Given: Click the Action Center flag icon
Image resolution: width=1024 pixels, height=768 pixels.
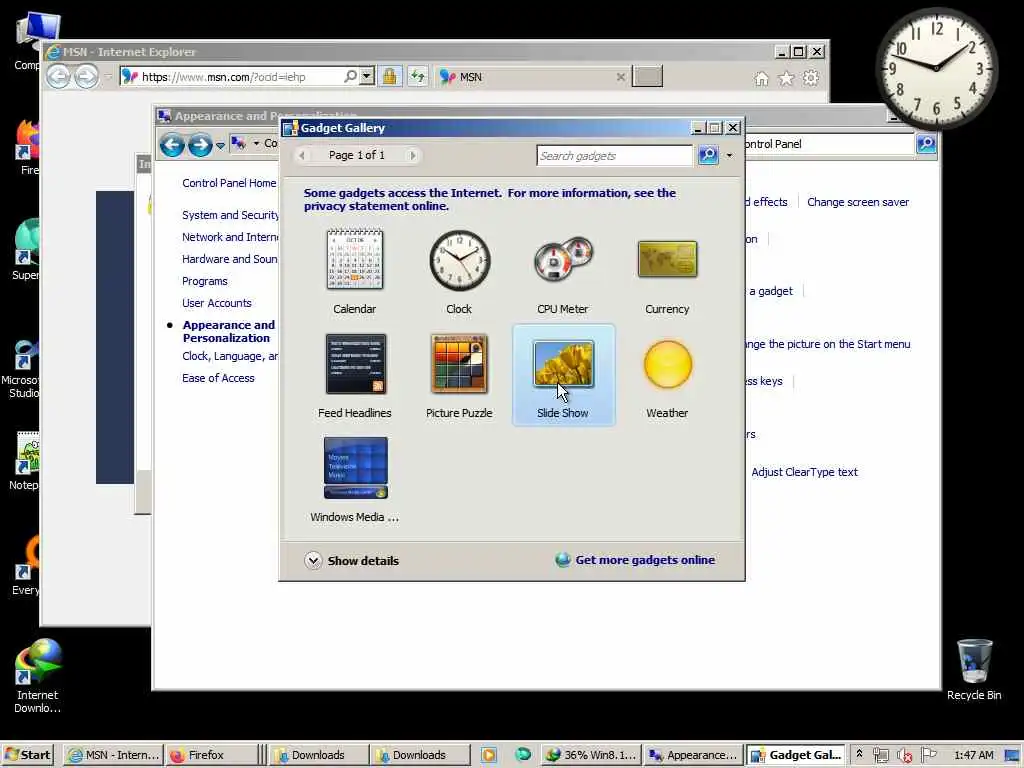Looking at the screenshot, I should pyautogui.click(x=929, y=755).
